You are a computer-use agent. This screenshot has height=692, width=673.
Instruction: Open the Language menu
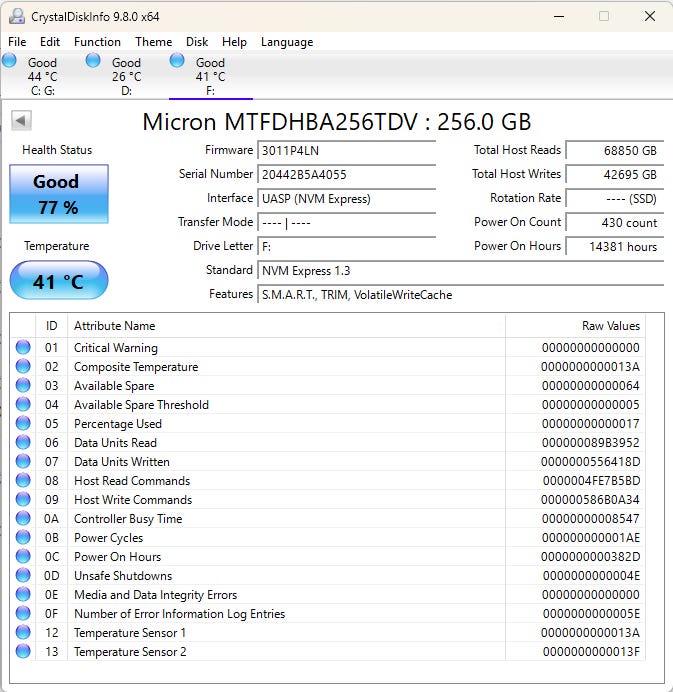point(287,42)
